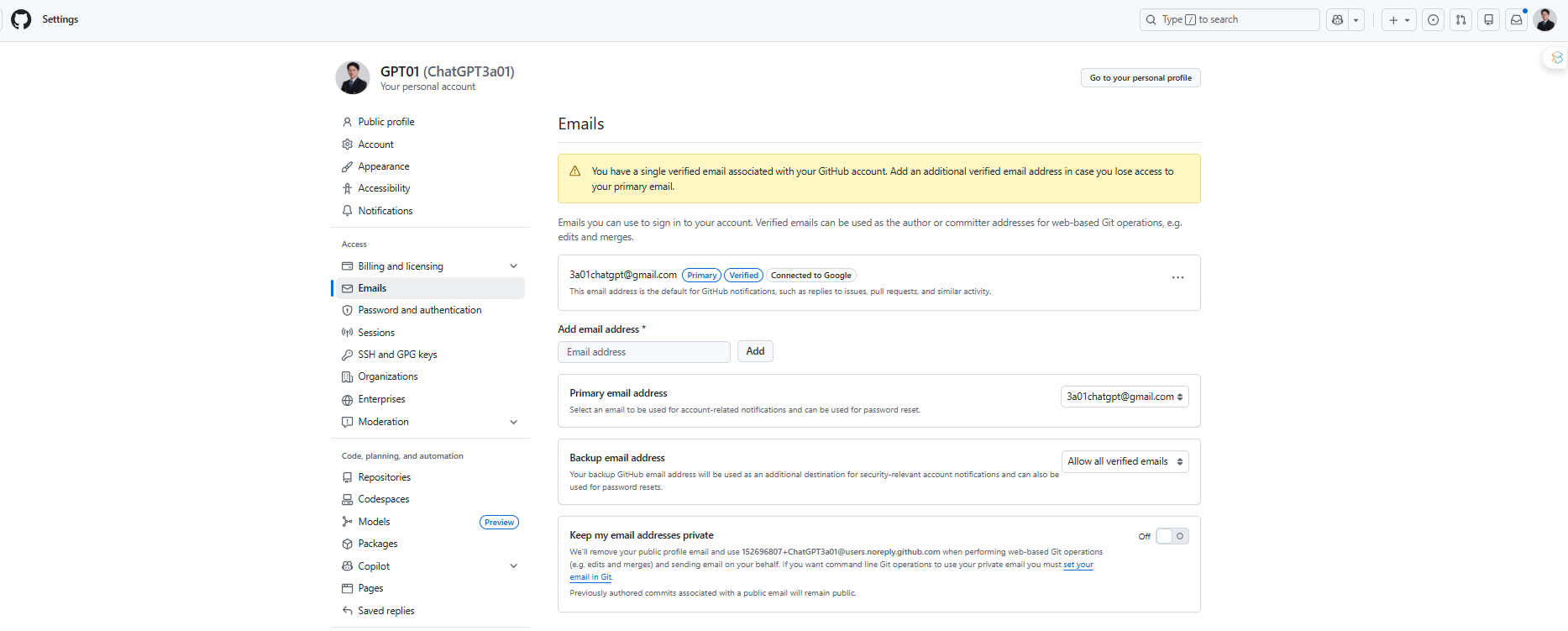Click the Add email button
Screen dimensions: 1568x631
(x=755, y=351)
